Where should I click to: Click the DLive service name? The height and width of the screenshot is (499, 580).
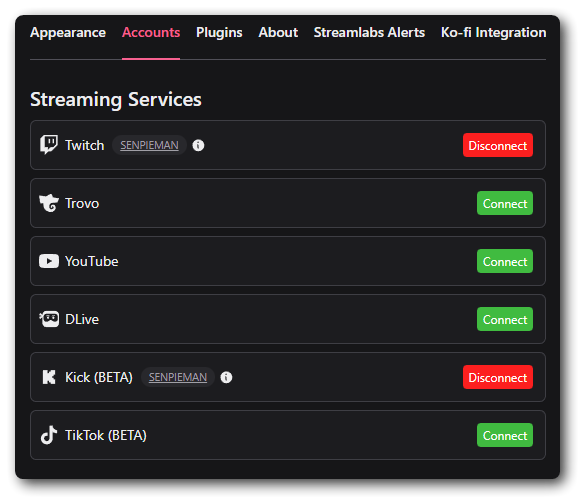pos(82,319)
